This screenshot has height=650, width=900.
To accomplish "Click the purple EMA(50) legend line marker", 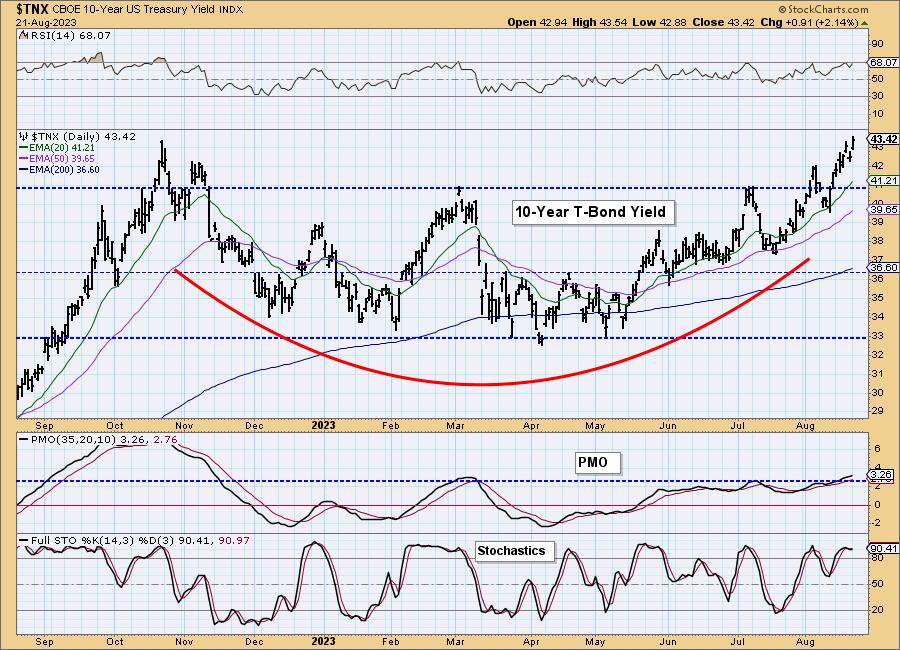I will click(23, 158).
